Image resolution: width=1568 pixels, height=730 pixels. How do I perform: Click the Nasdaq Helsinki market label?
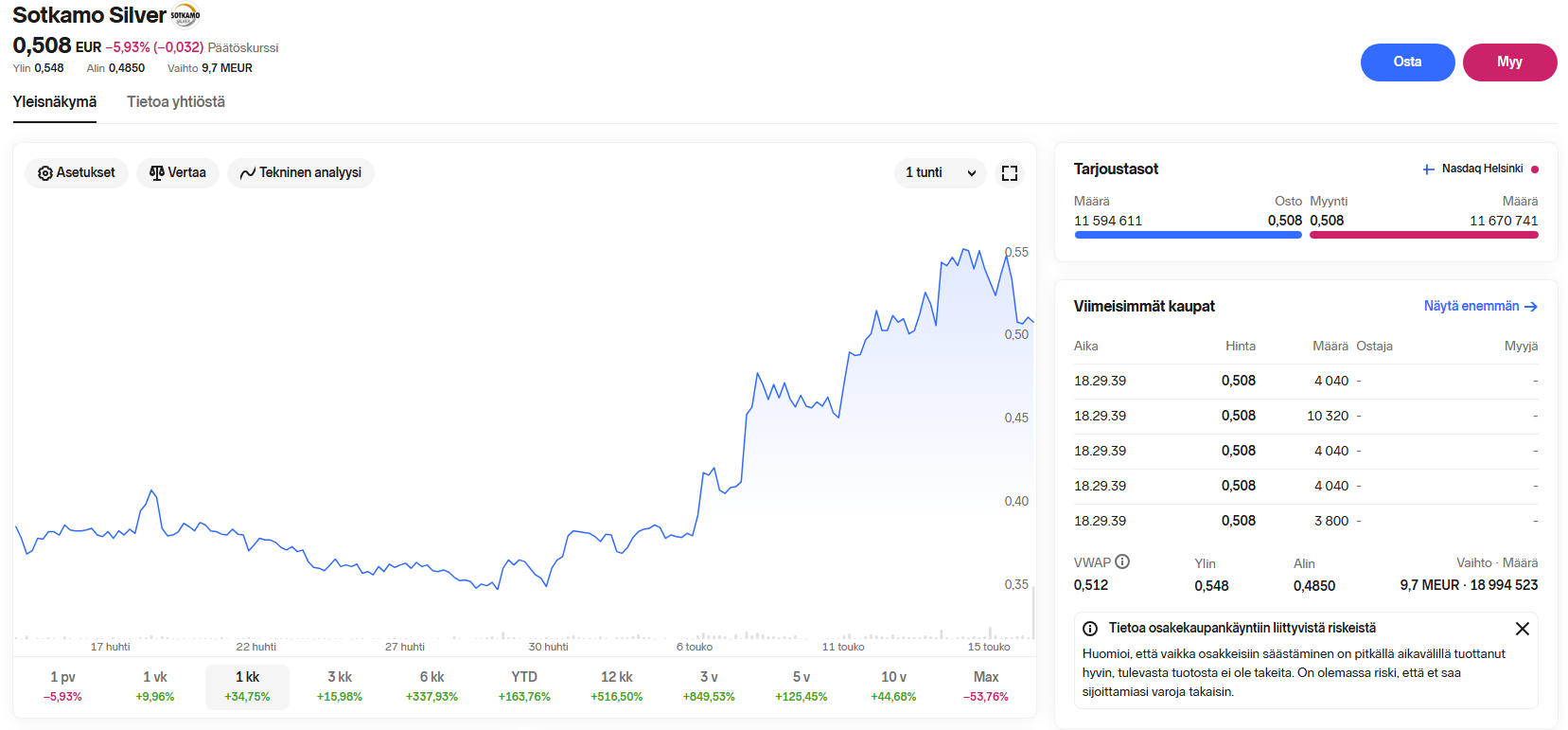[1482, 169]
